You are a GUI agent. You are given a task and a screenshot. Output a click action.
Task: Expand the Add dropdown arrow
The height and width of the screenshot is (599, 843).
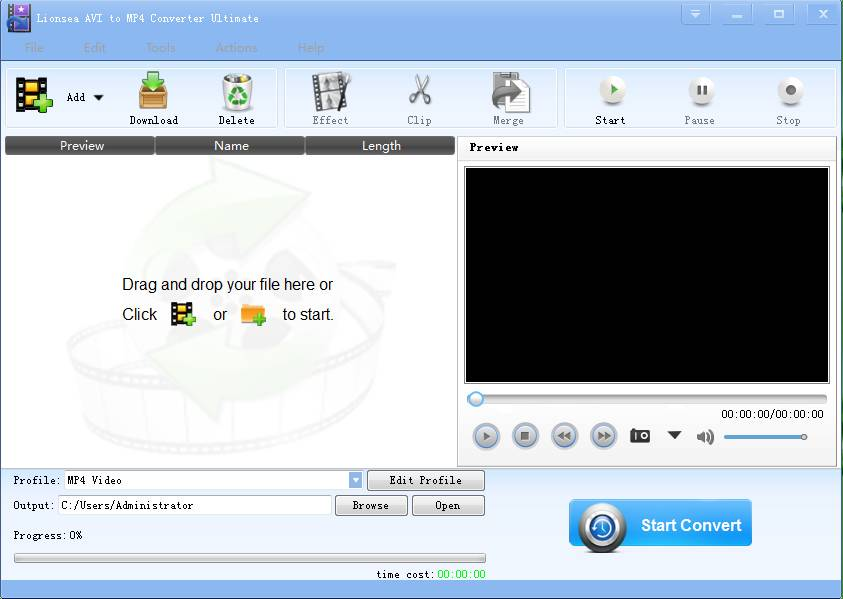[98, 97]
